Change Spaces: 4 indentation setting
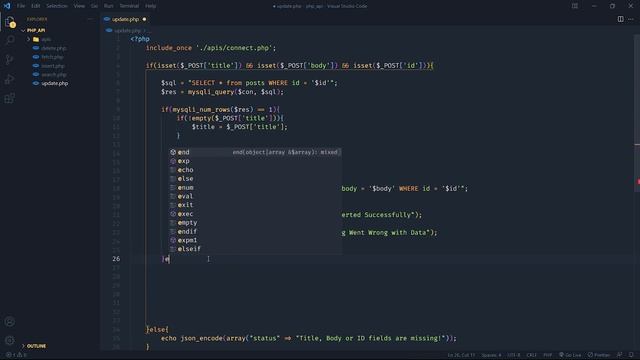The image size is (640, 360). (491, 355)
